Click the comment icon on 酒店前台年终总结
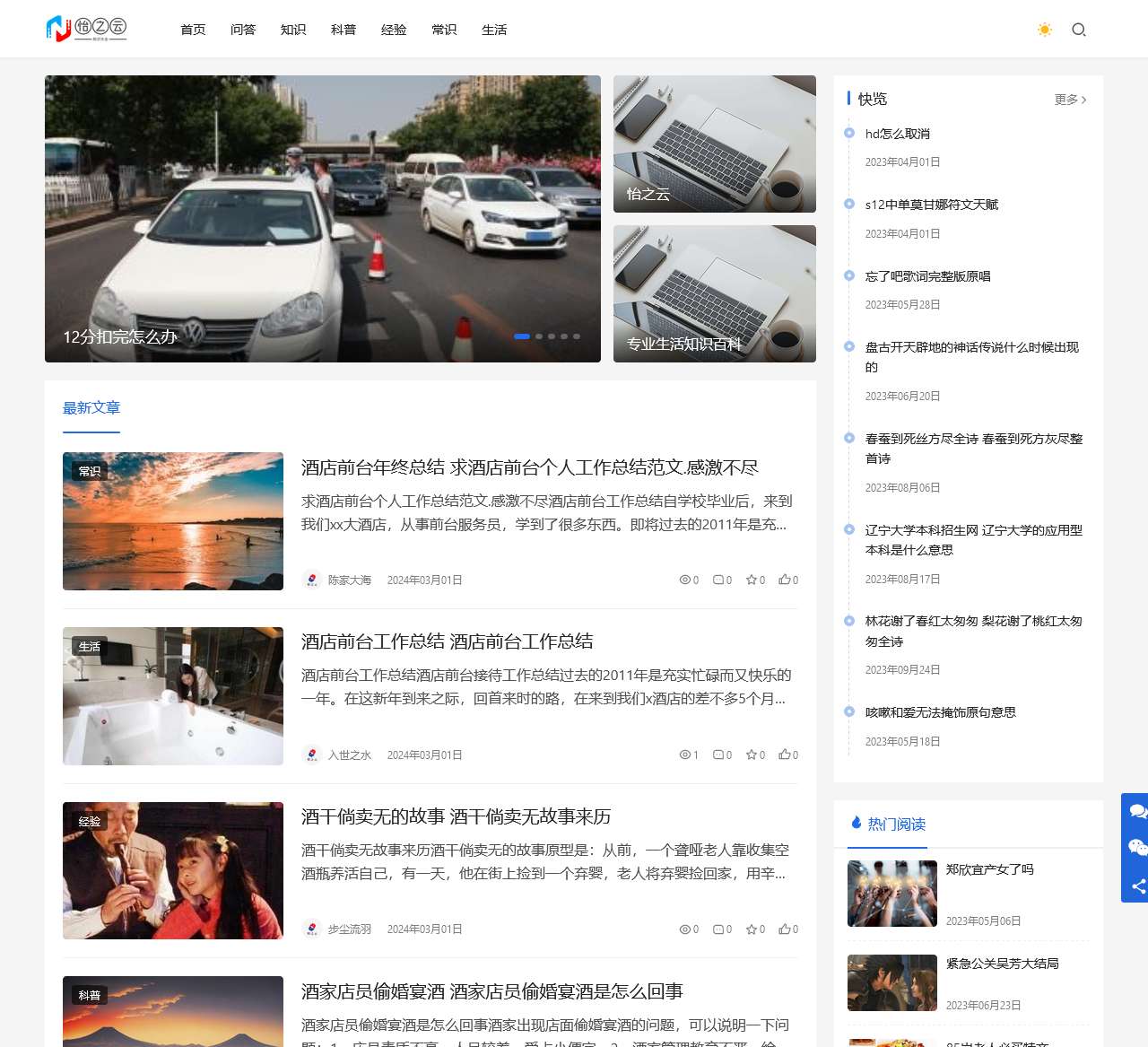This screenshot has height=1047, width=1148. pyautogui.click(x=718, y=580)
